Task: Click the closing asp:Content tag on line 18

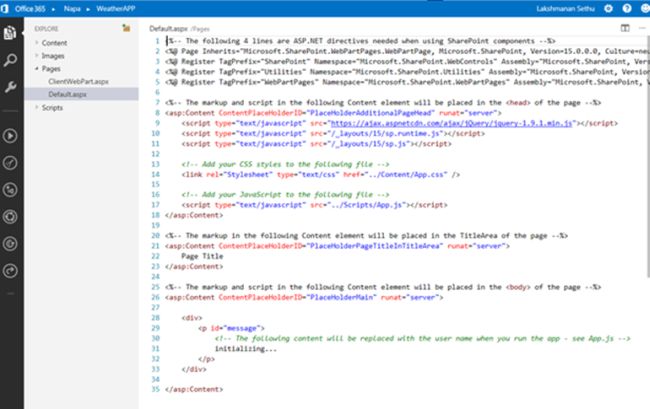Action: pyautogui.click(x=194, y=215)
